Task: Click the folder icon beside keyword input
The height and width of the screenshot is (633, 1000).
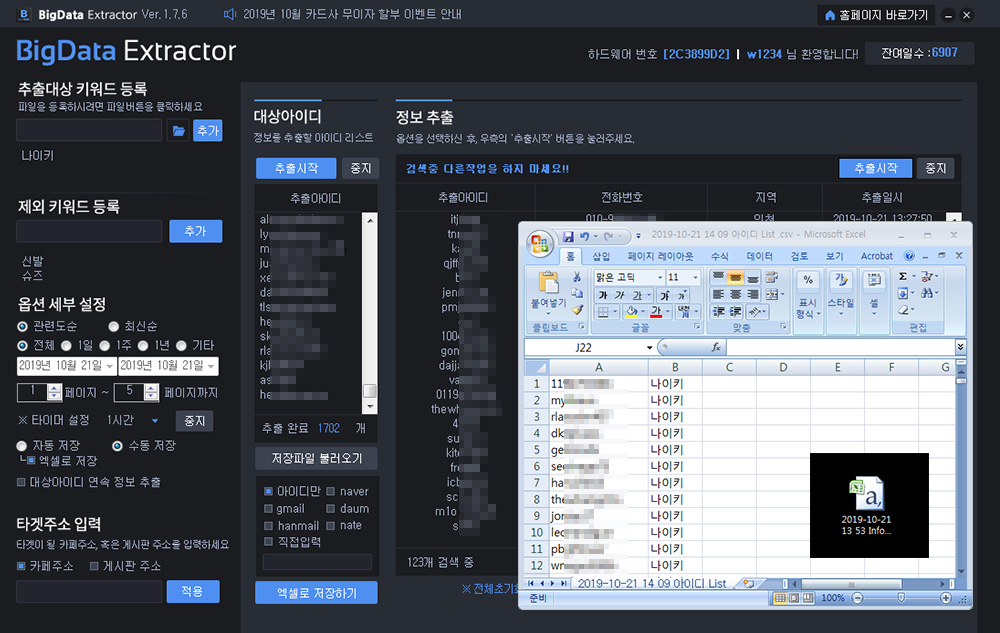Action: pos(178,131)
